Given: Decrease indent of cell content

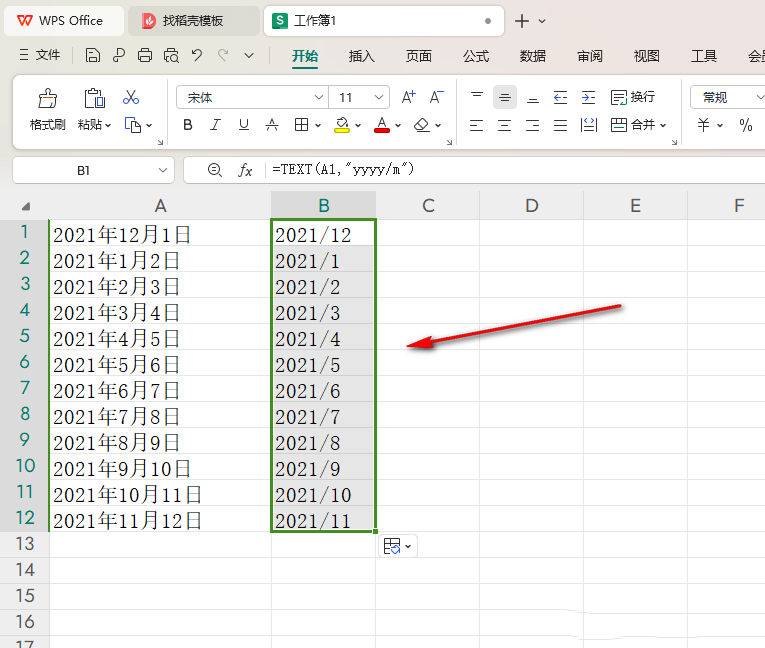Looking at the screenshot, I should (561, 97).
